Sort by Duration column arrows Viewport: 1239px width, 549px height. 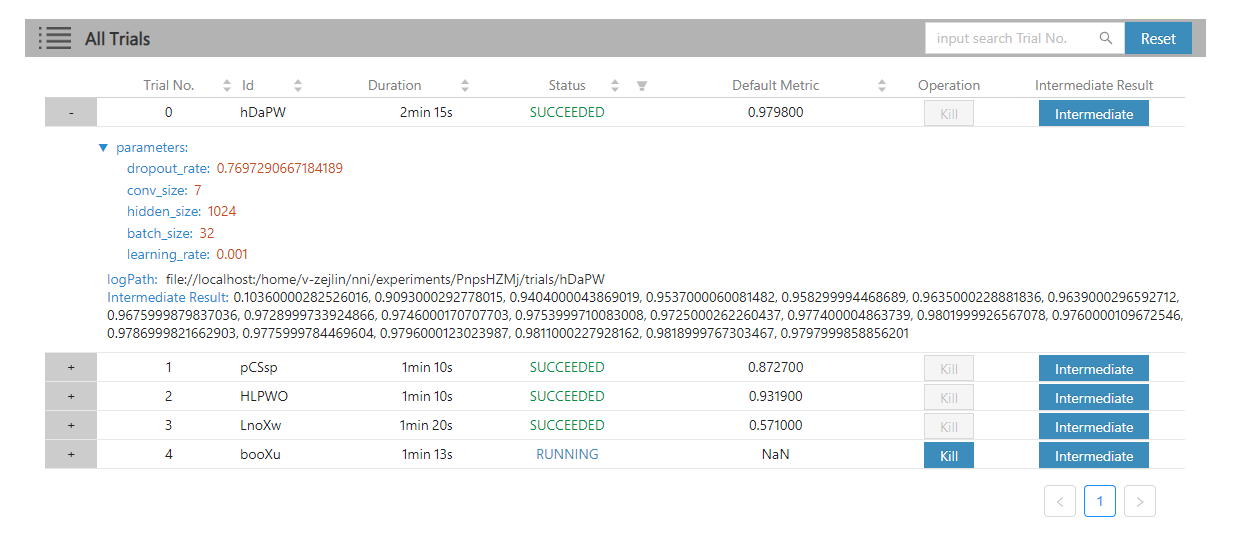[x=465, y=86]
